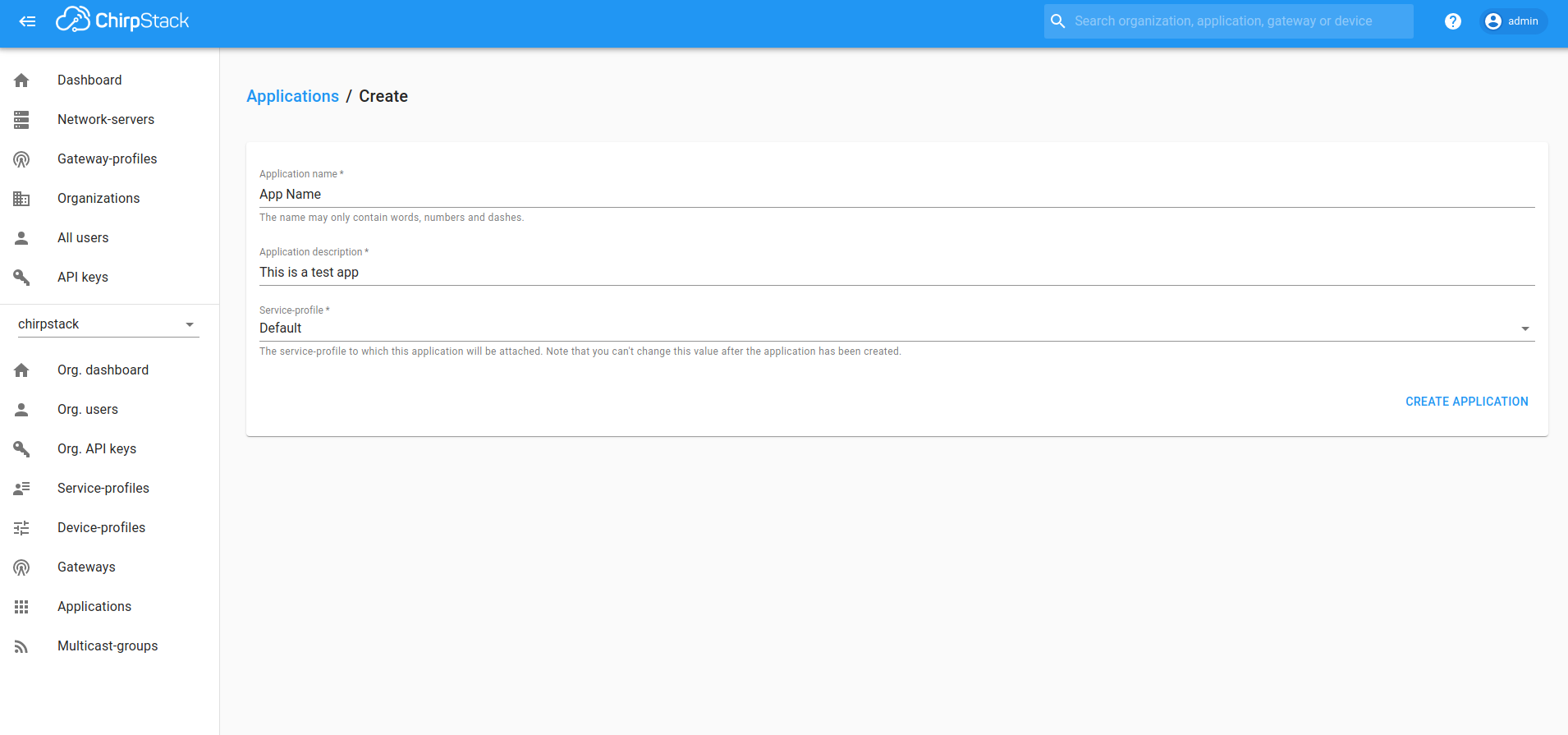The width and height of the screenshot is (1568, 735).
Task: Click the Applications grid icon in the sidebar
Action: 21,607
